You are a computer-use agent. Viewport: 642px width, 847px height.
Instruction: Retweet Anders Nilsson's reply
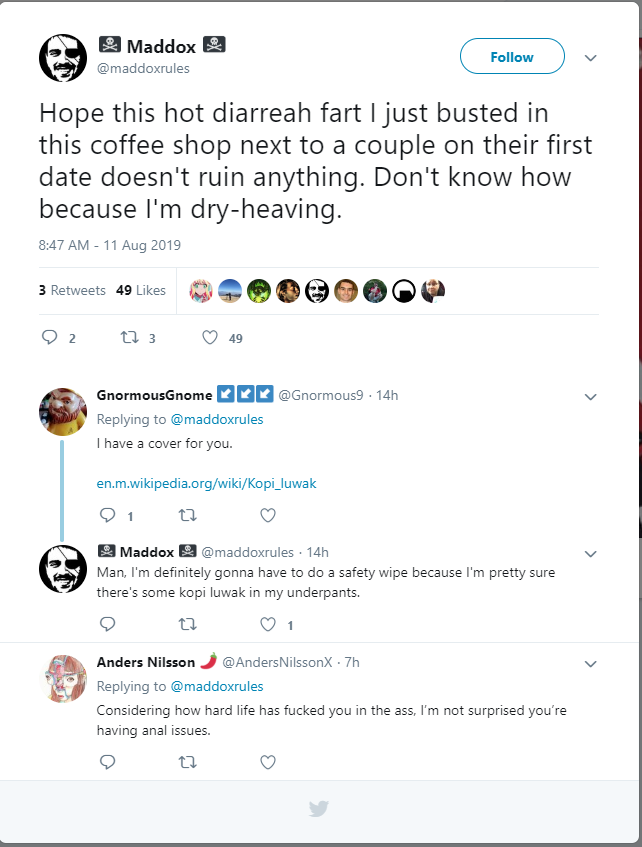pos(187,762)
